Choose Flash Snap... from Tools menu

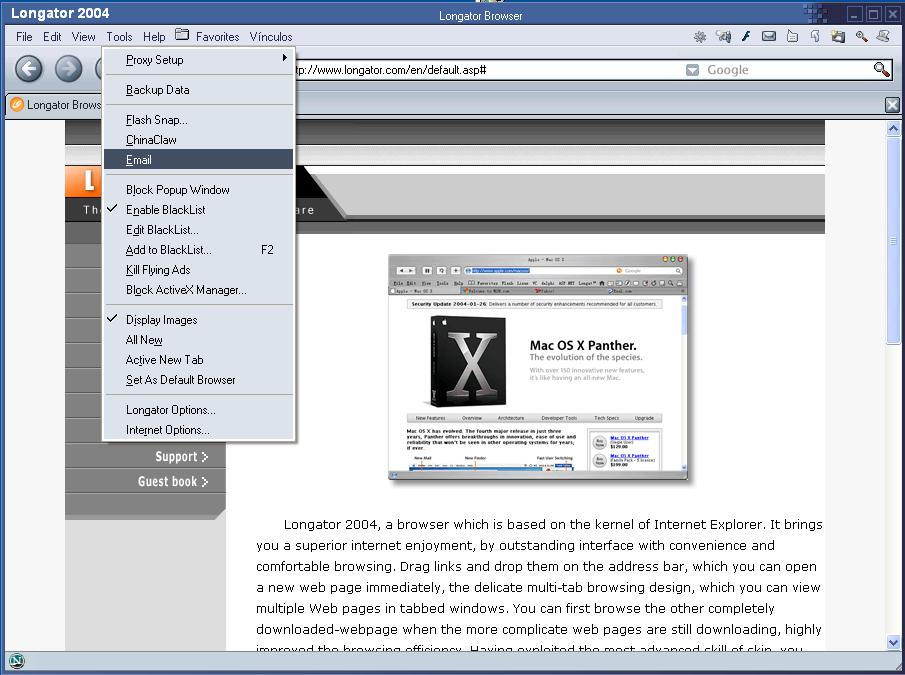(199, 120)
